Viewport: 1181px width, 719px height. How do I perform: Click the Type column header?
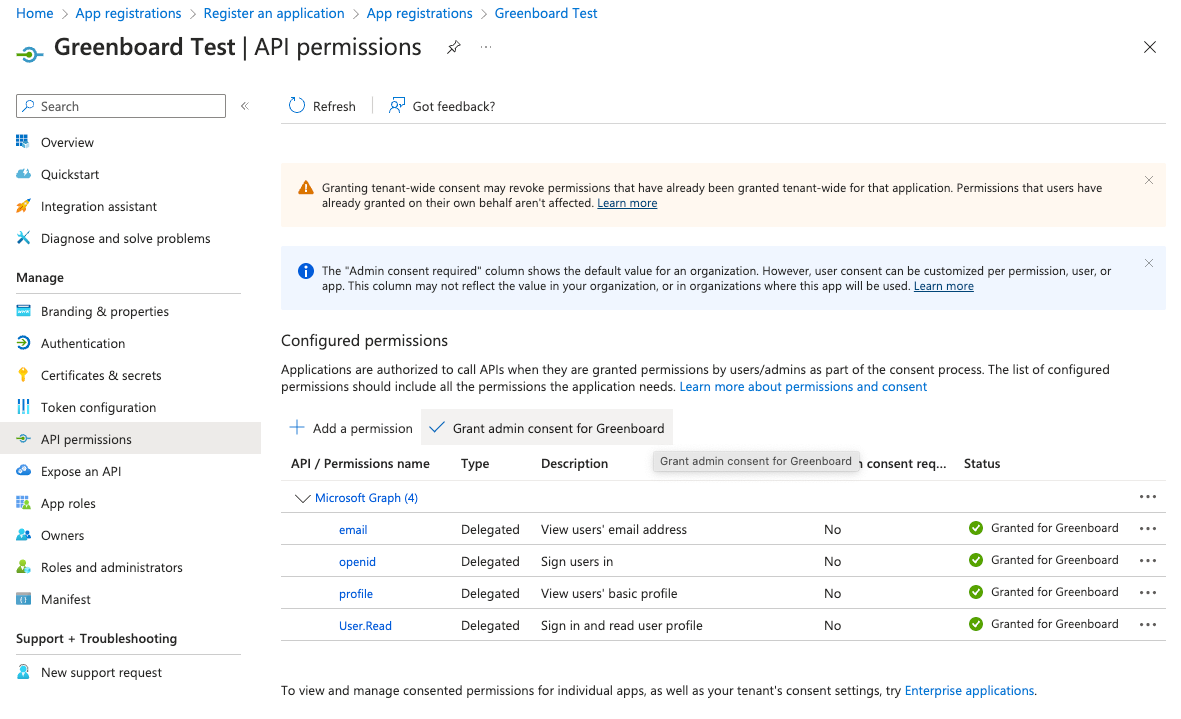(x=475, y=464)
